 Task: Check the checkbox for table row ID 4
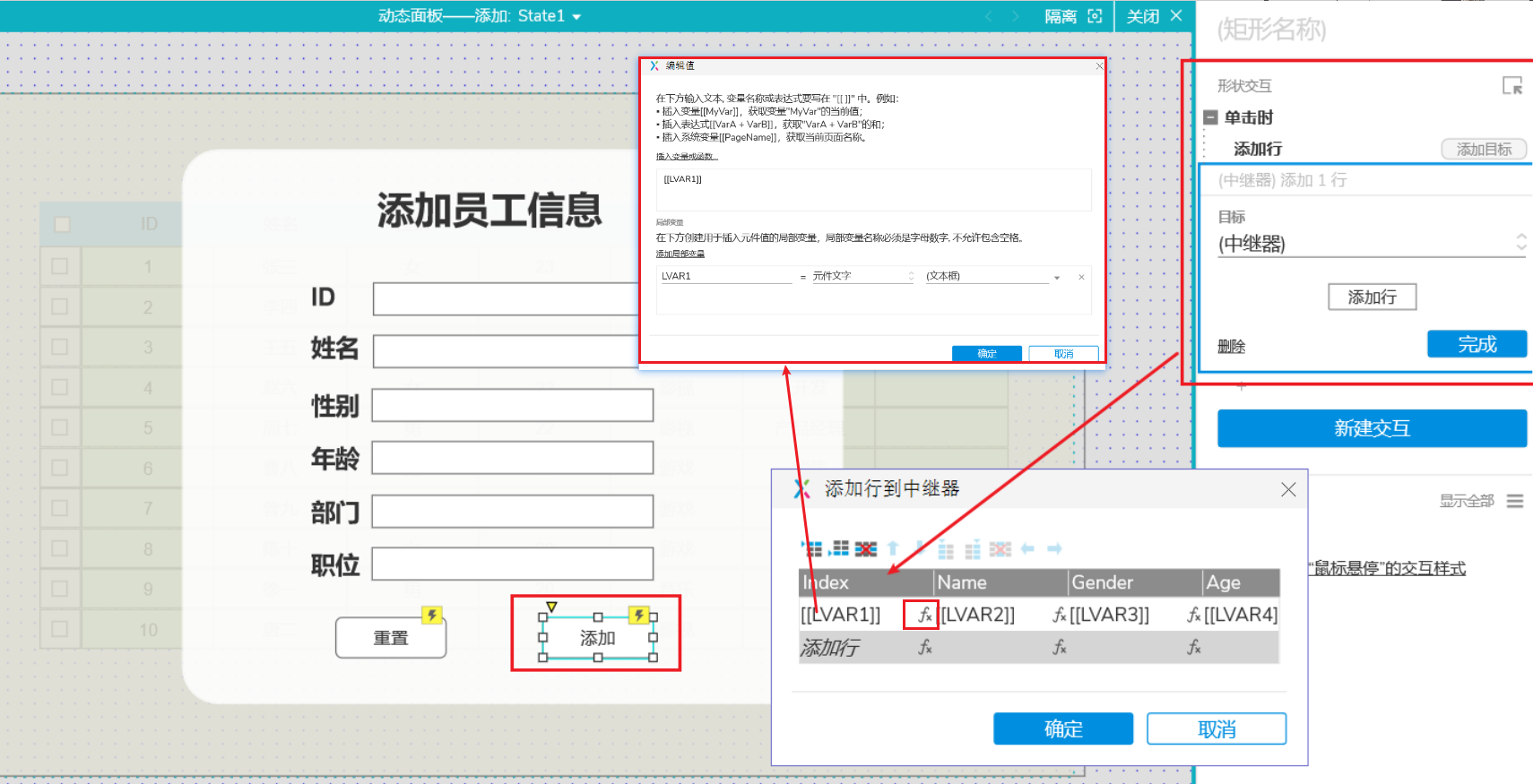(x=60, y=387)
